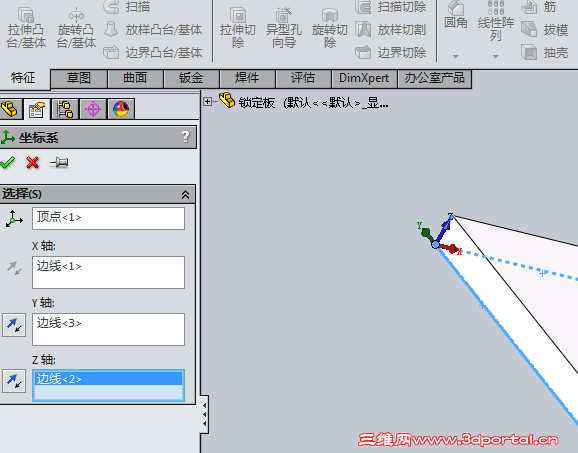
Task: Select the Fillet (圆角) tool
Action: point(456,15)
